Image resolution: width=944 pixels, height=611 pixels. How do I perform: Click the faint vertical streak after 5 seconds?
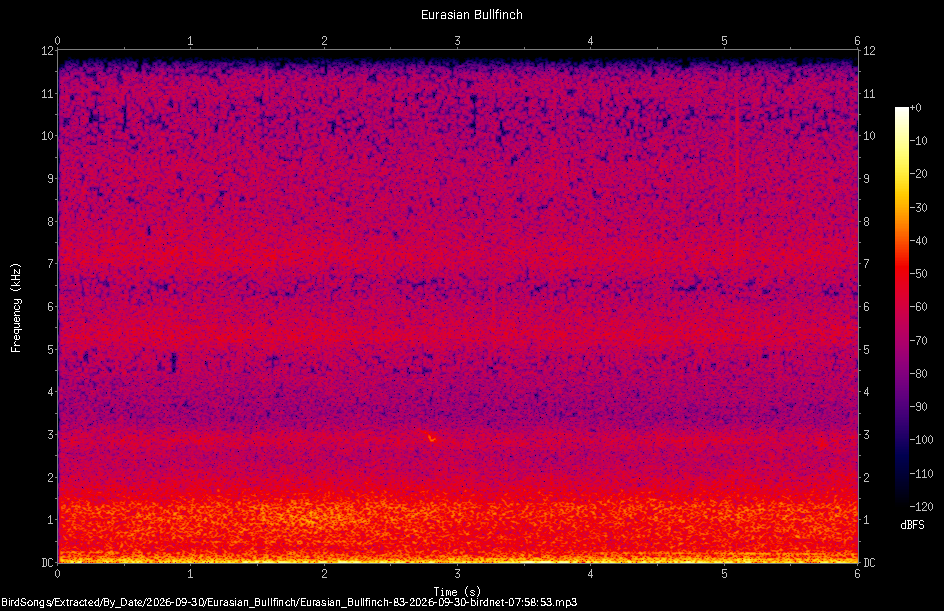736,181
